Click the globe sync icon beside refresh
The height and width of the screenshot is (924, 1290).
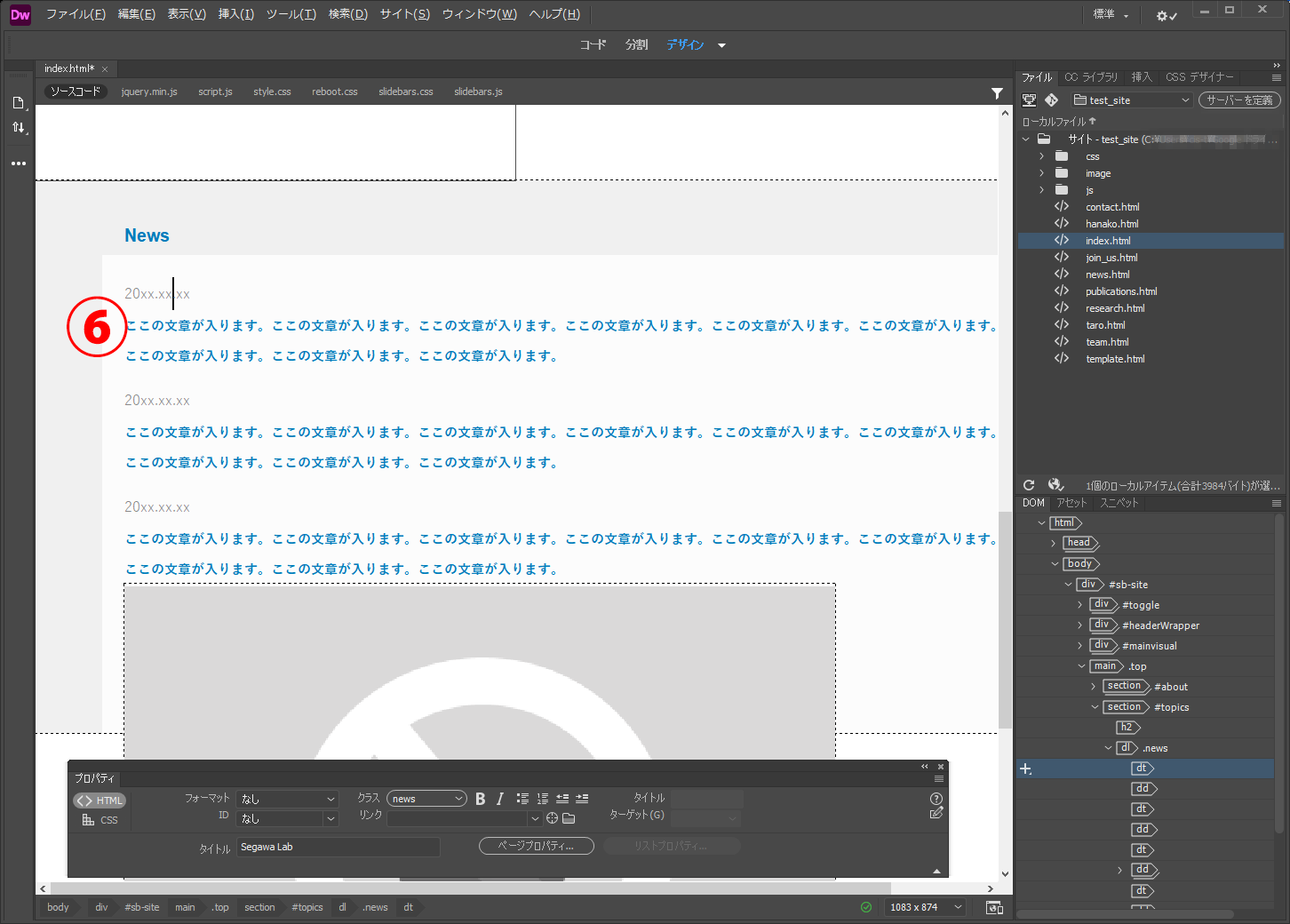(1055, 485)
